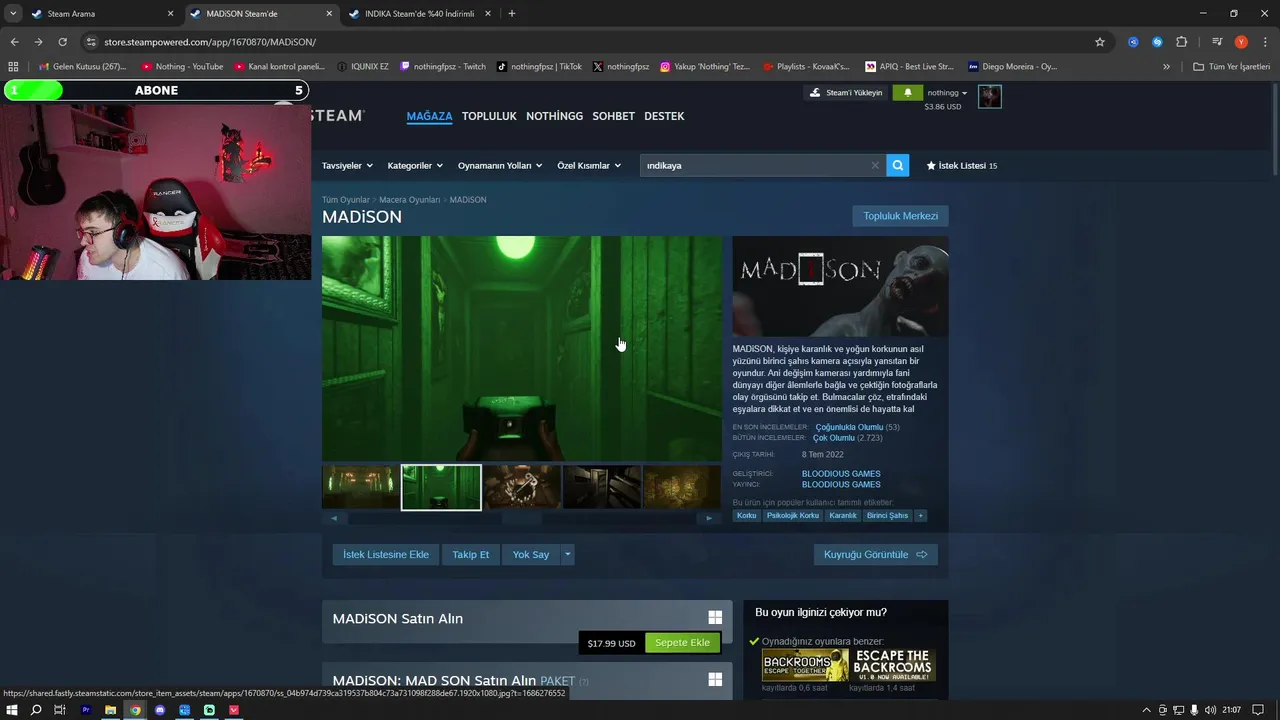This screenshot has width=1280, height=720.
Task: Expand the Yok Say dropdown arrow
Action: pos(568,555)
